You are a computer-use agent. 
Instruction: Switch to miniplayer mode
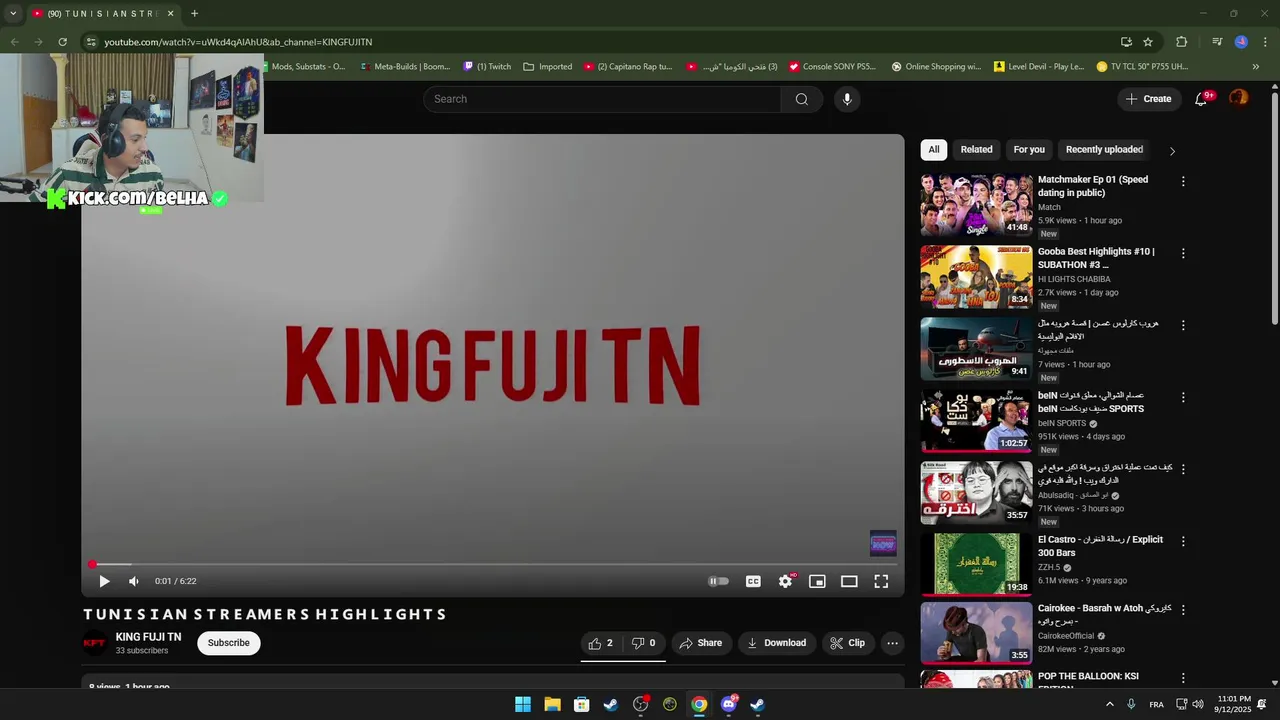click(x=817, y=581)
